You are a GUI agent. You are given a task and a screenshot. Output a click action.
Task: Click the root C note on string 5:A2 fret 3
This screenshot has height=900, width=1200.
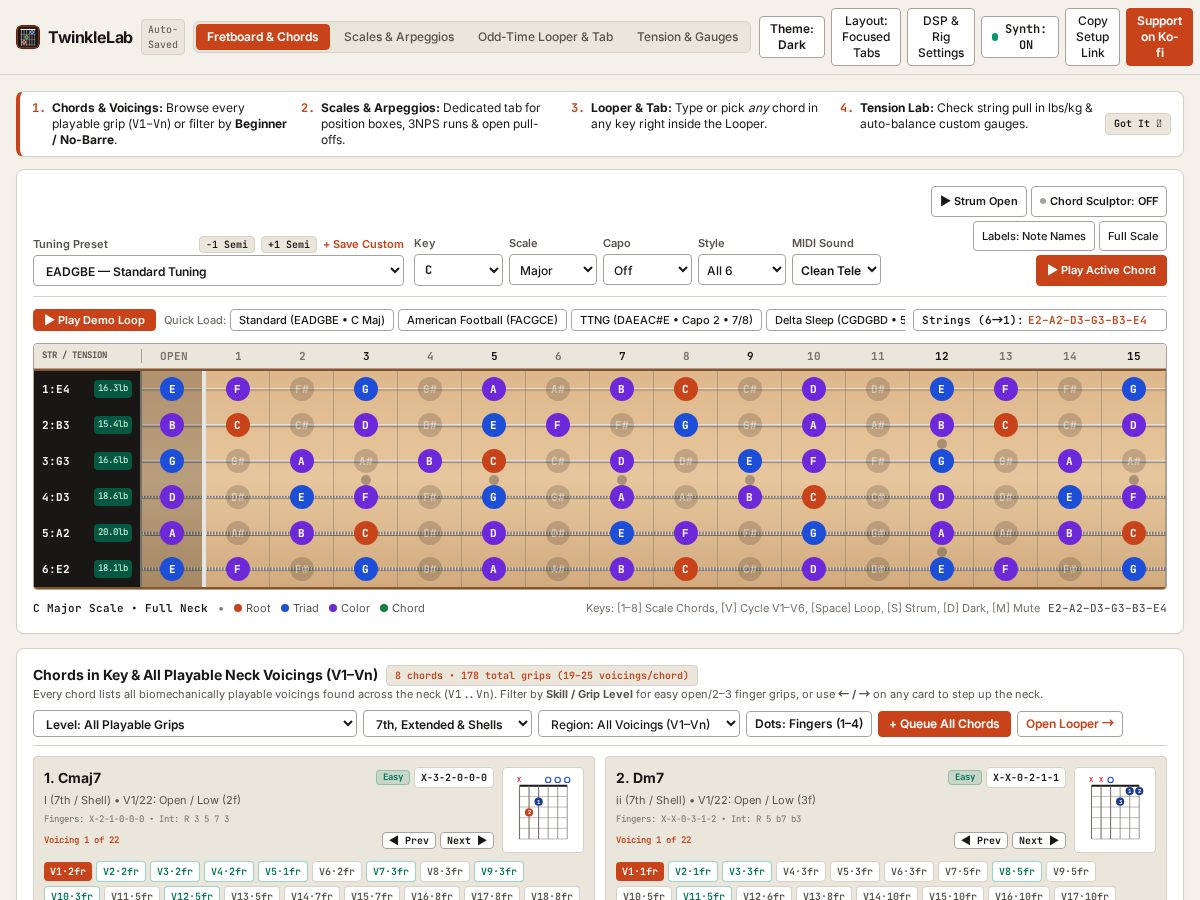pos(366,533)
